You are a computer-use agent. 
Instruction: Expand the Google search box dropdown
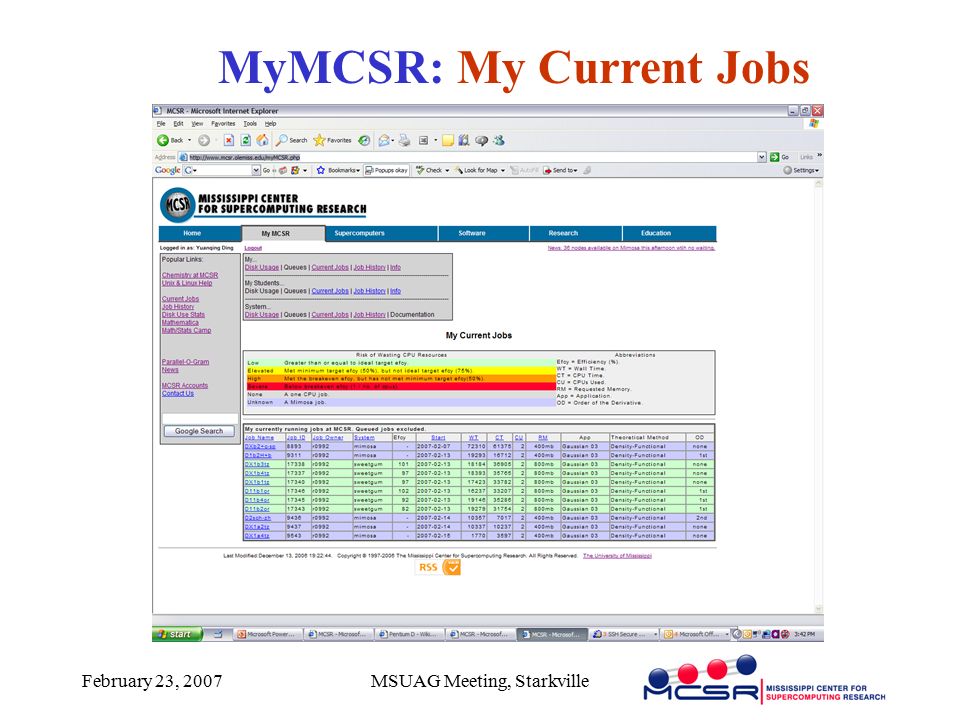coord(256,170)
